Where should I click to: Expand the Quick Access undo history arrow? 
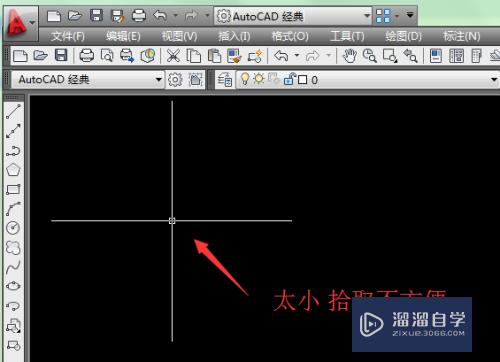tap(176, 15)
